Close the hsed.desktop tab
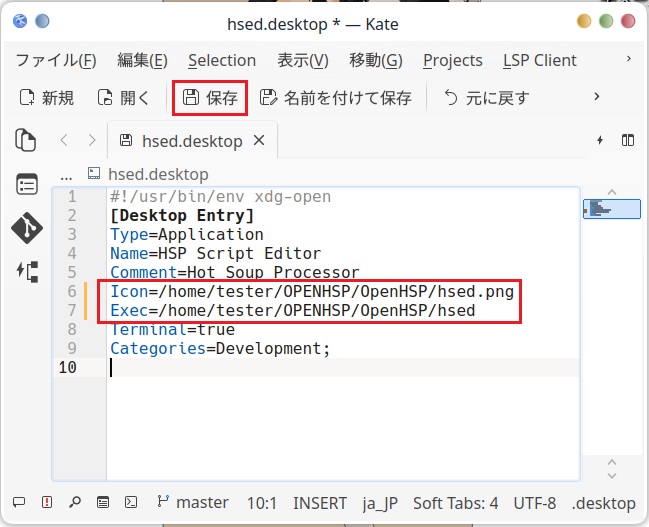The image size is (649, 527). [x=259, y=140]
